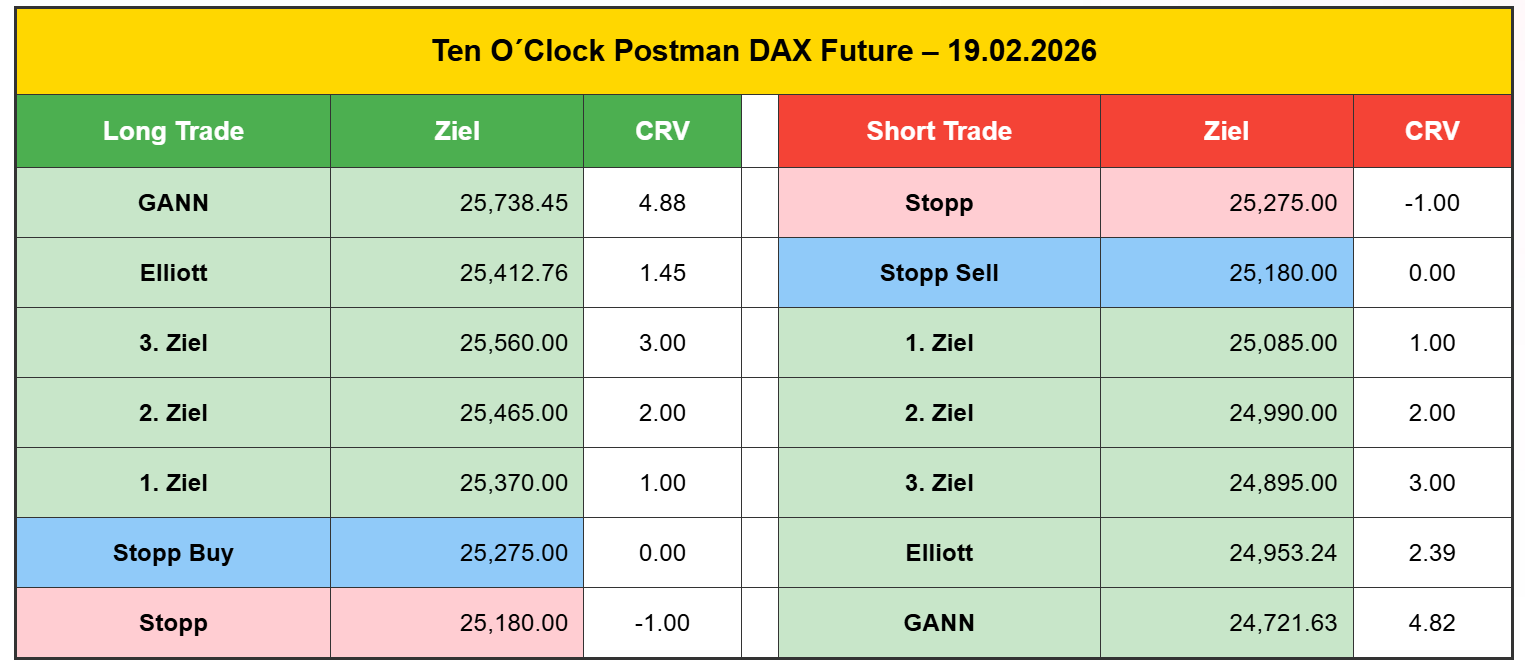Click the Long Trade Elliott target 25,412.76
Image resolution: width=1525 pixels, height=667 pixels.
(513, 273)
